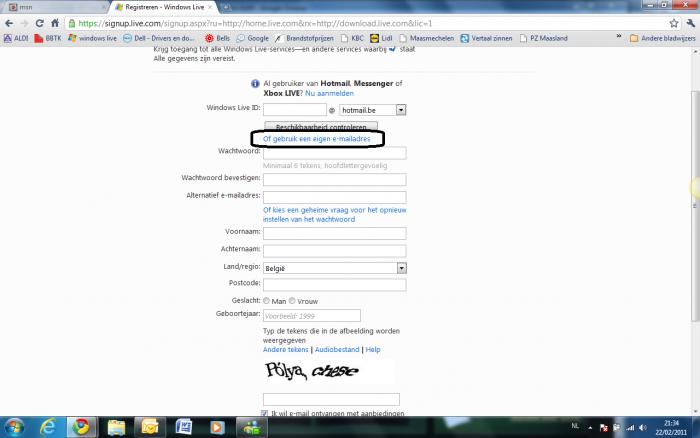This screenshot has height=438, width=700.
Task: Click the network signal tray icon
Action: click(630, 428)
